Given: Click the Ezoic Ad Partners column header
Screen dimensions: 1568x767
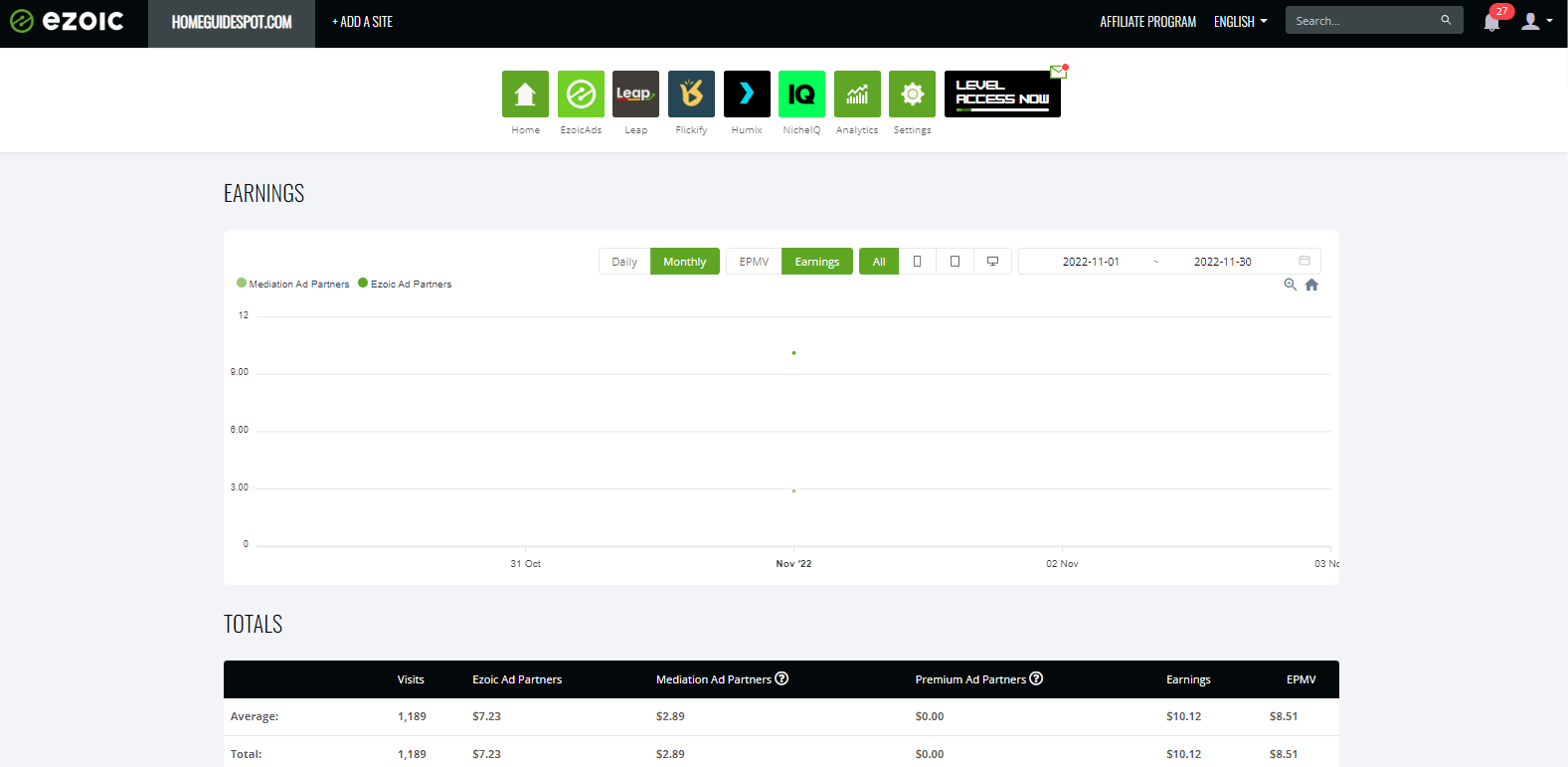Looking at the screenshot, I should point(517,679).
